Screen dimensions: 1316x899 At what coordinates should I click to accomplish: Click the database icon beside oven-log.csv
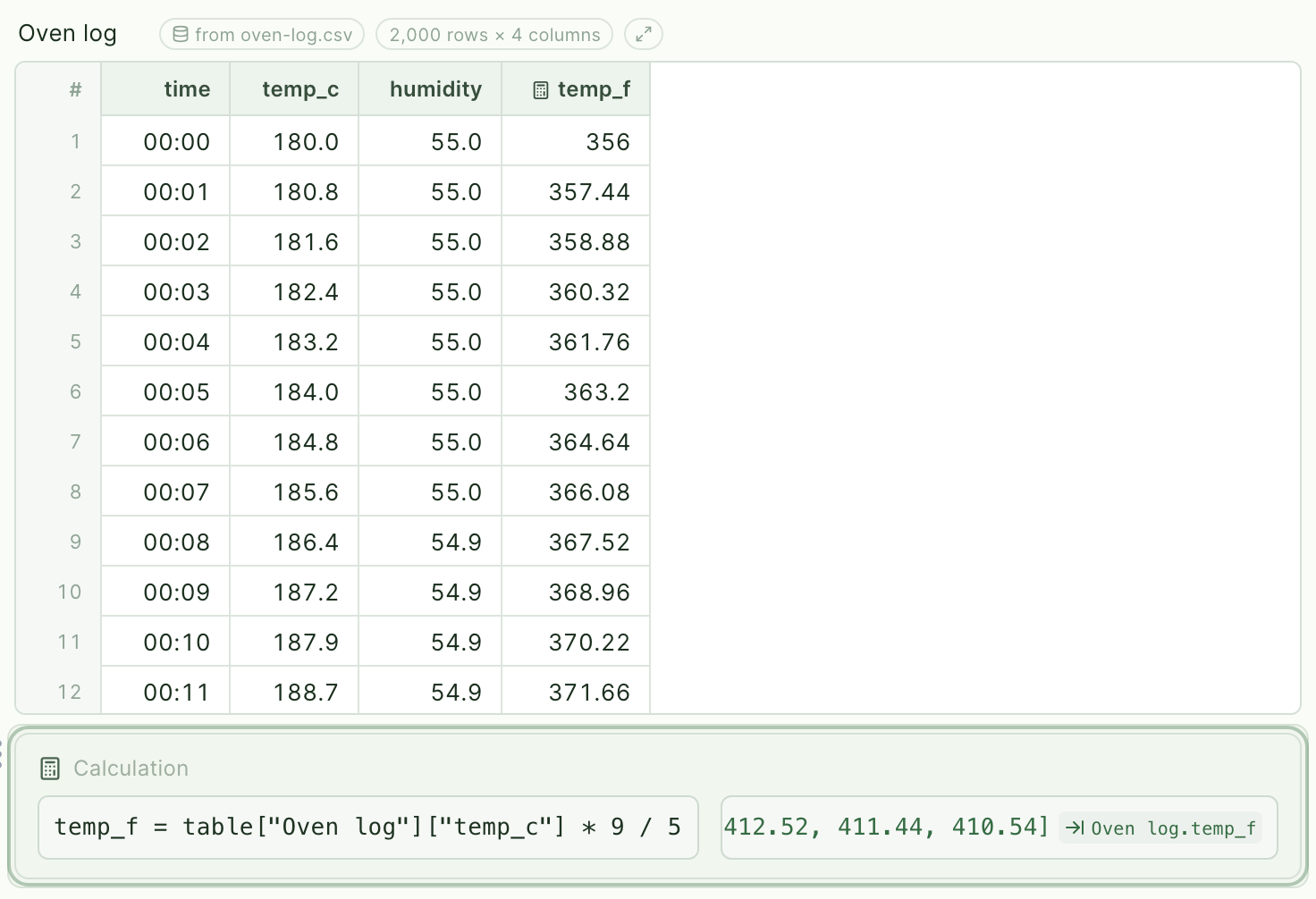pyautogui.click(x=181, y=34)
